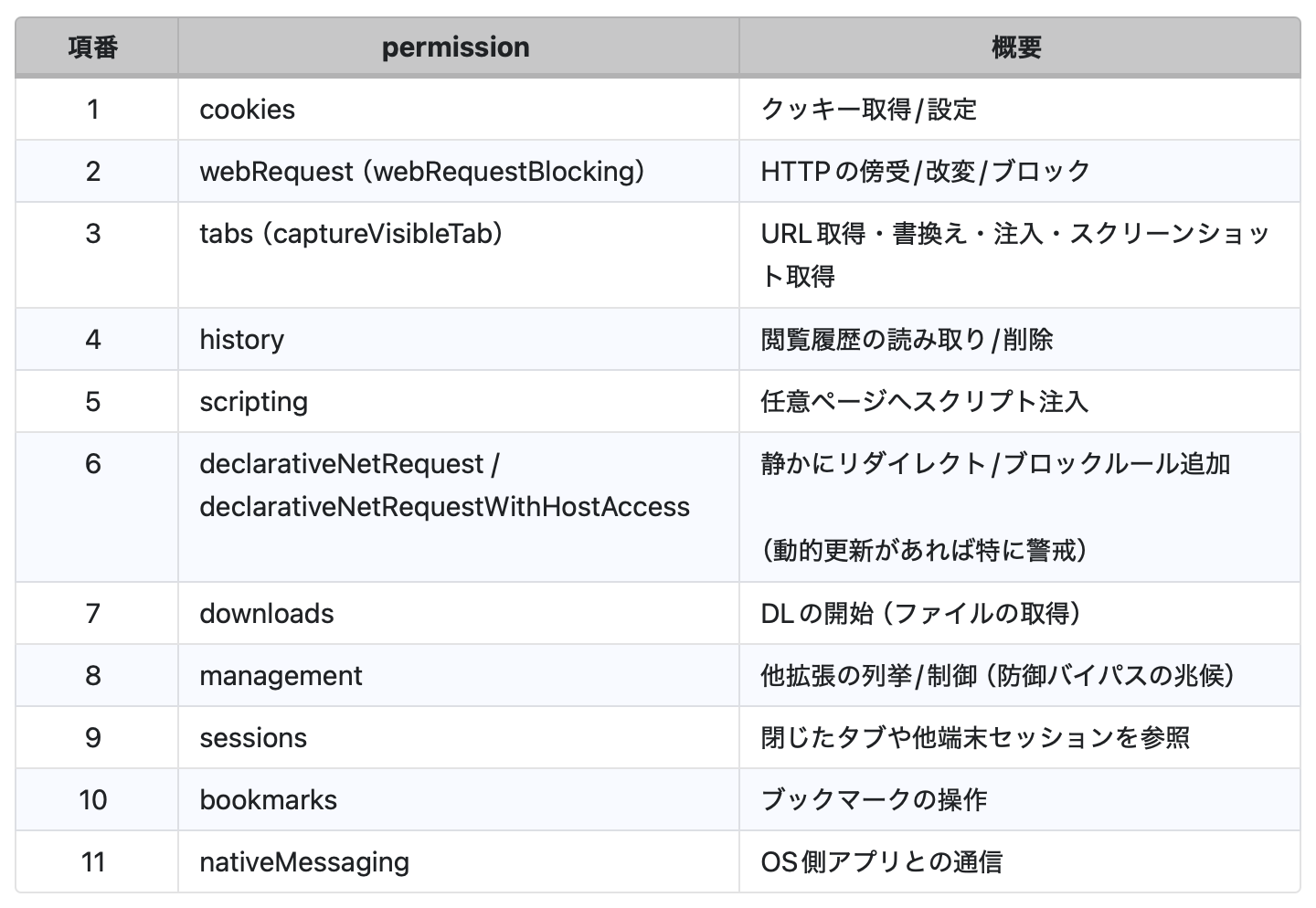The width and height of the screenshot is (1316, 908).
Task: Click the 項番 column header
Action: [x=93, y=48]
